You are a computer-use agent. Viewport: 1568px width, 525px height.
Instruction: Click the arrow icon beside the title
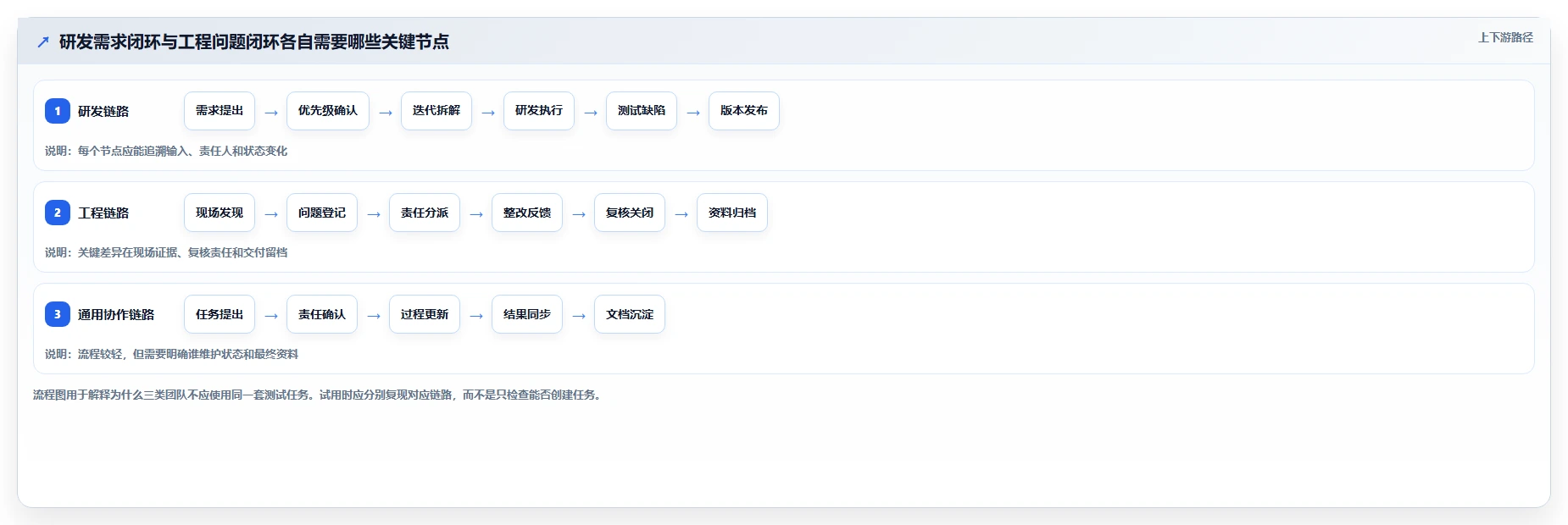click(x=43, y=41)
